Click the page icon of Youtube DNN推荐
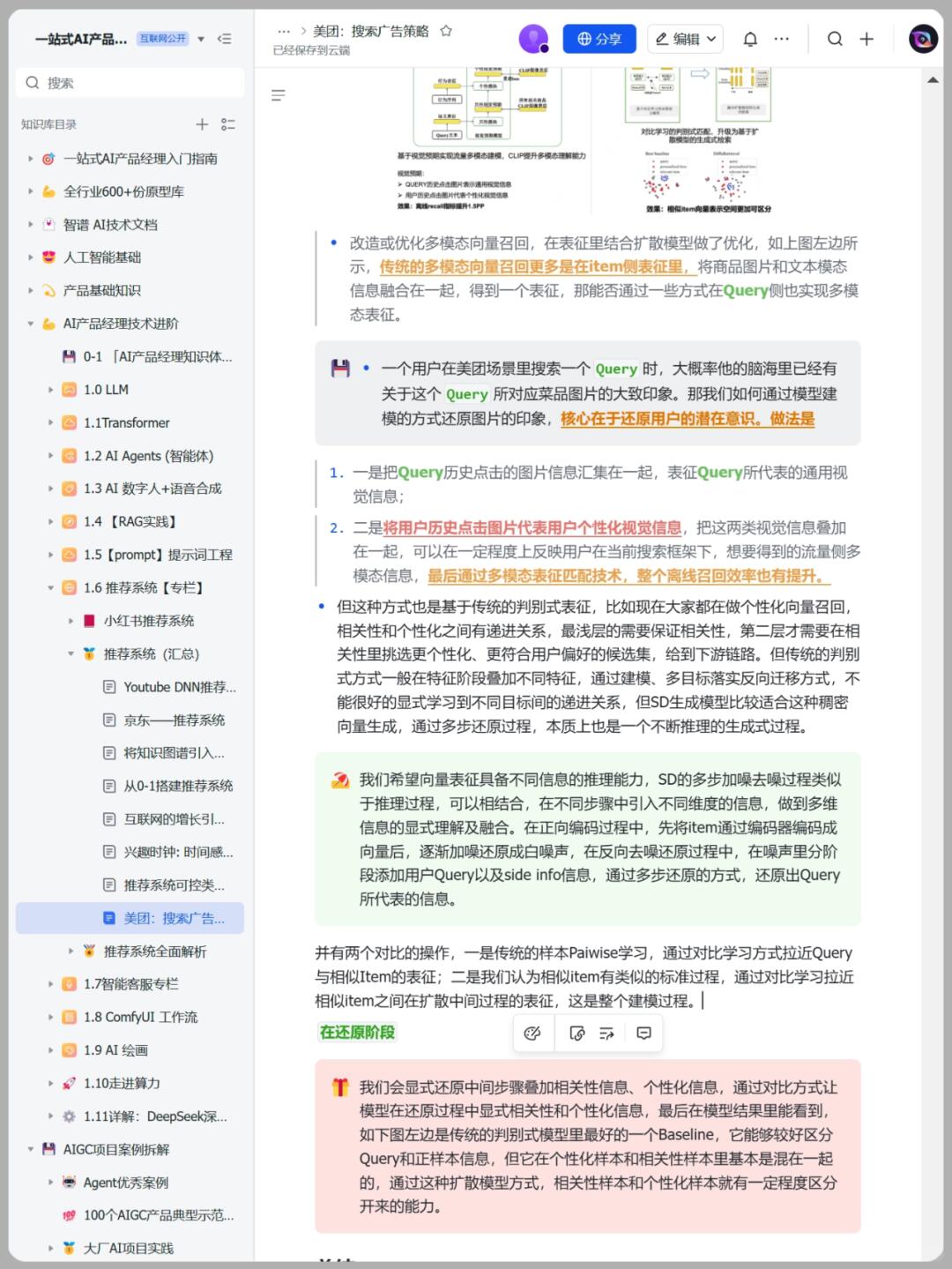This screenshot has height=1269, width=952. click(109, 687)
